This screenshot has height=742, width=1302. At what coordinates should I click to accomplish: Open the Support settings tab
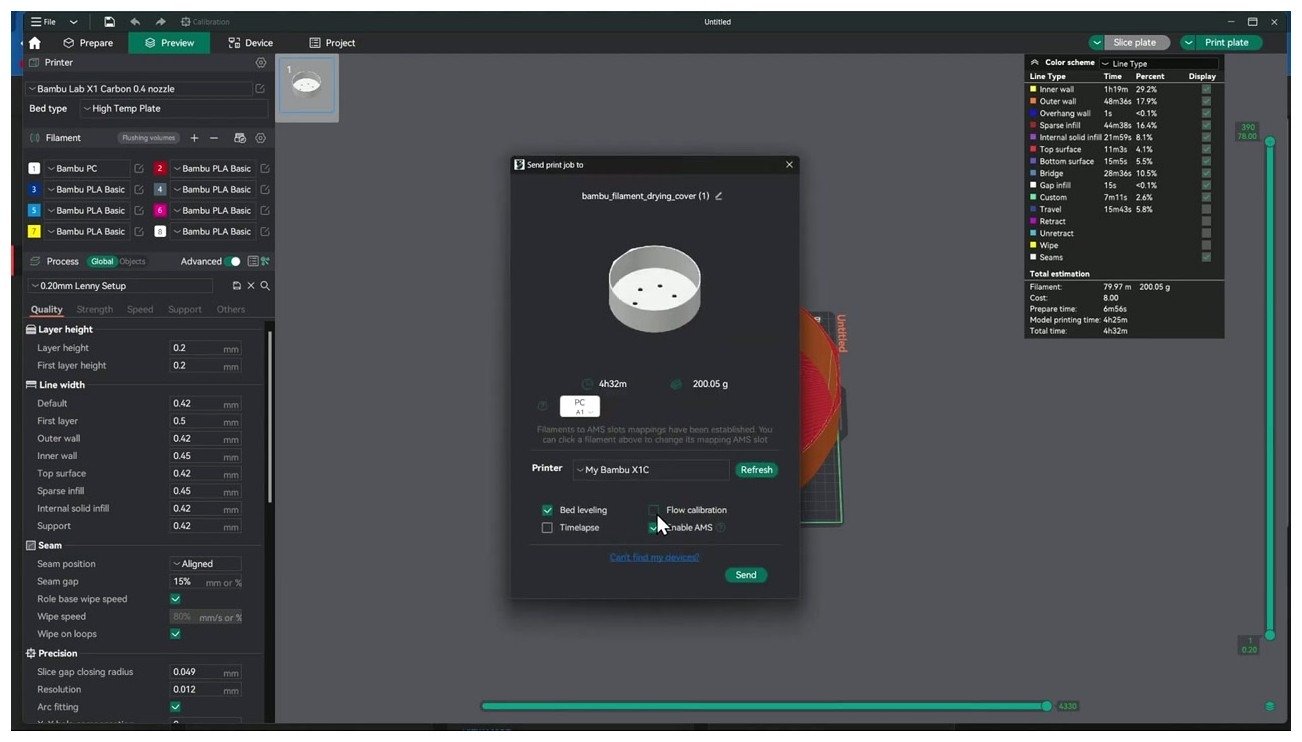(185, 310)
